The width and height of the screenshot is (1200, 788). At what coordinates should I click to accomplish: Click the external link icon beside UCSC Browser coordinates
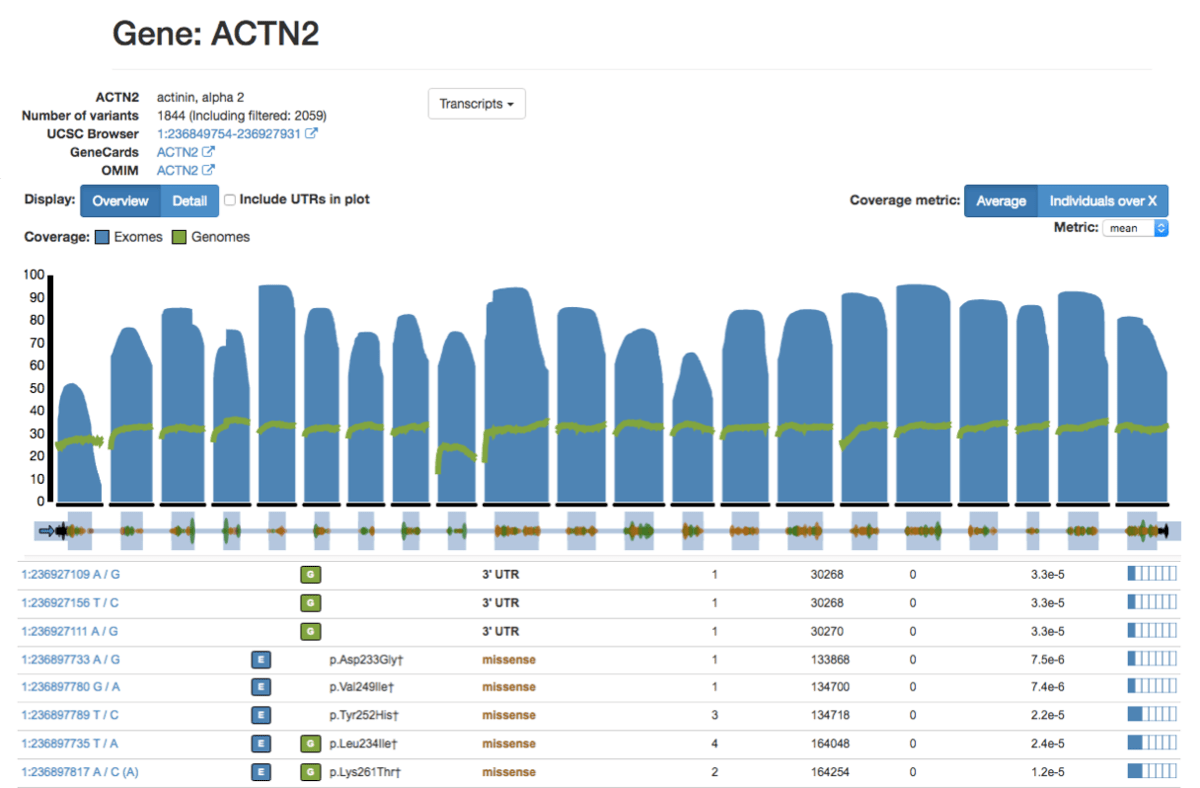(312, 134)
